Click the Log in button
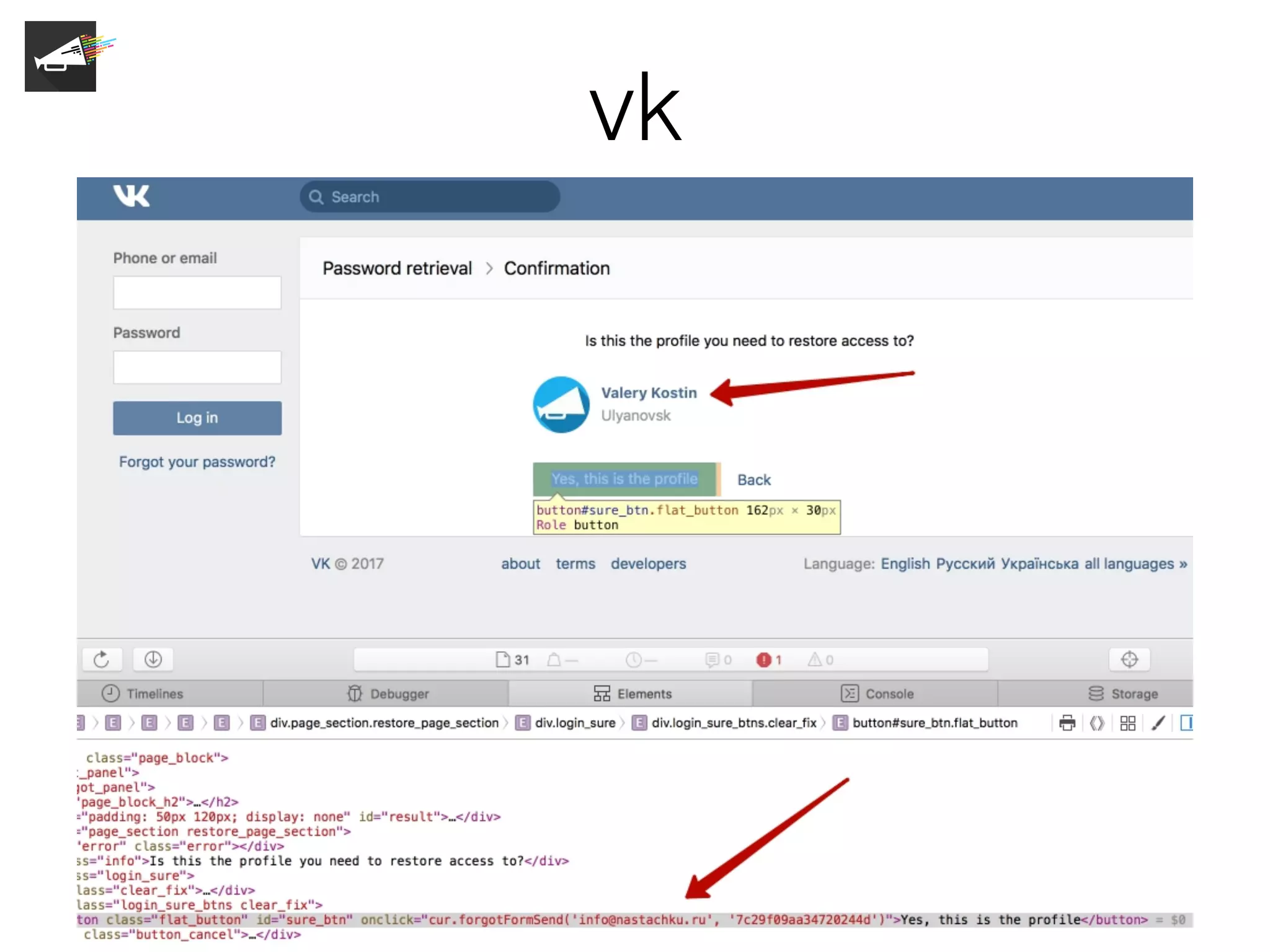Screen dimensions: 1270x952 tap(197, 418)
